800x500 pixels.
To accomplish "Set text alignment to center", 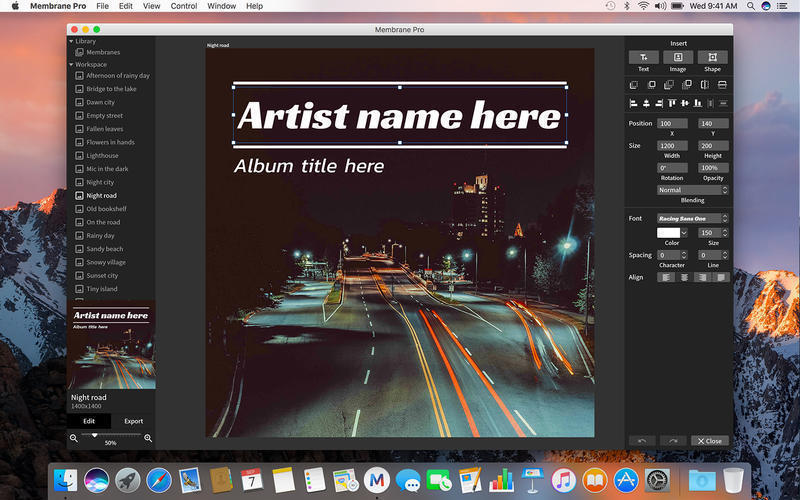I will click(x=684, y=277).
